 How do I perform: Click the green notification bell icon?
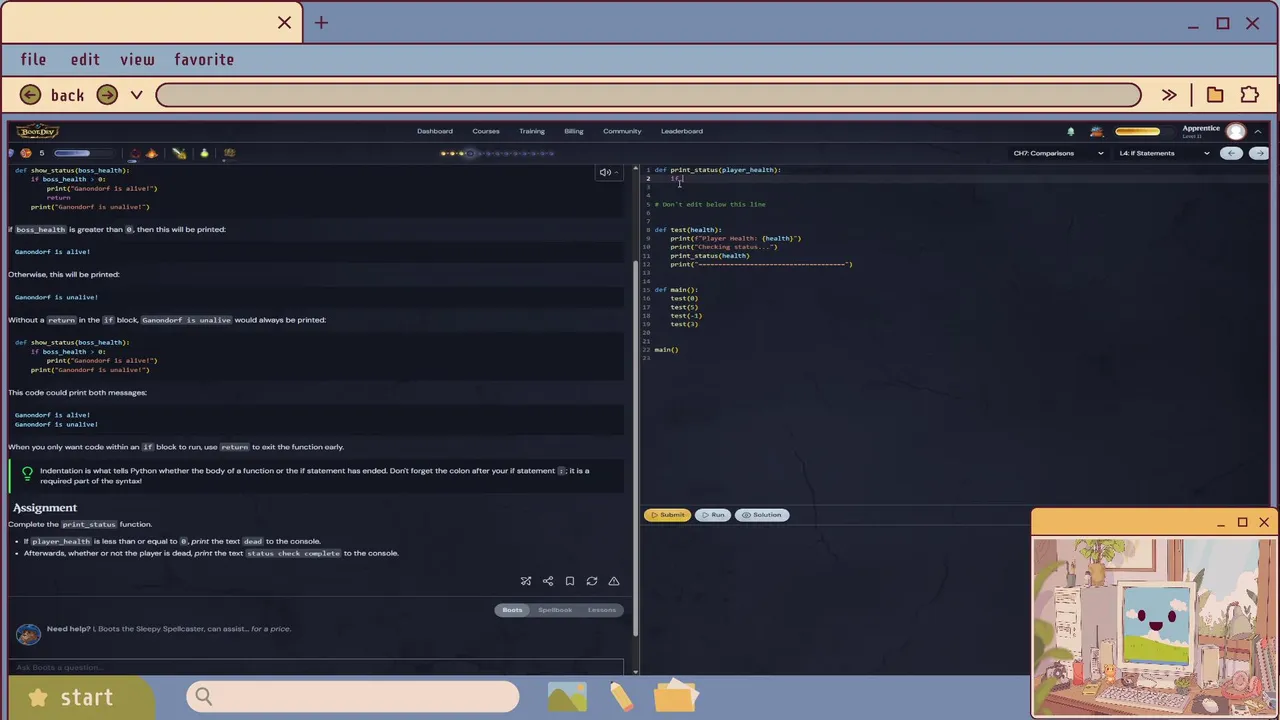1071,131
